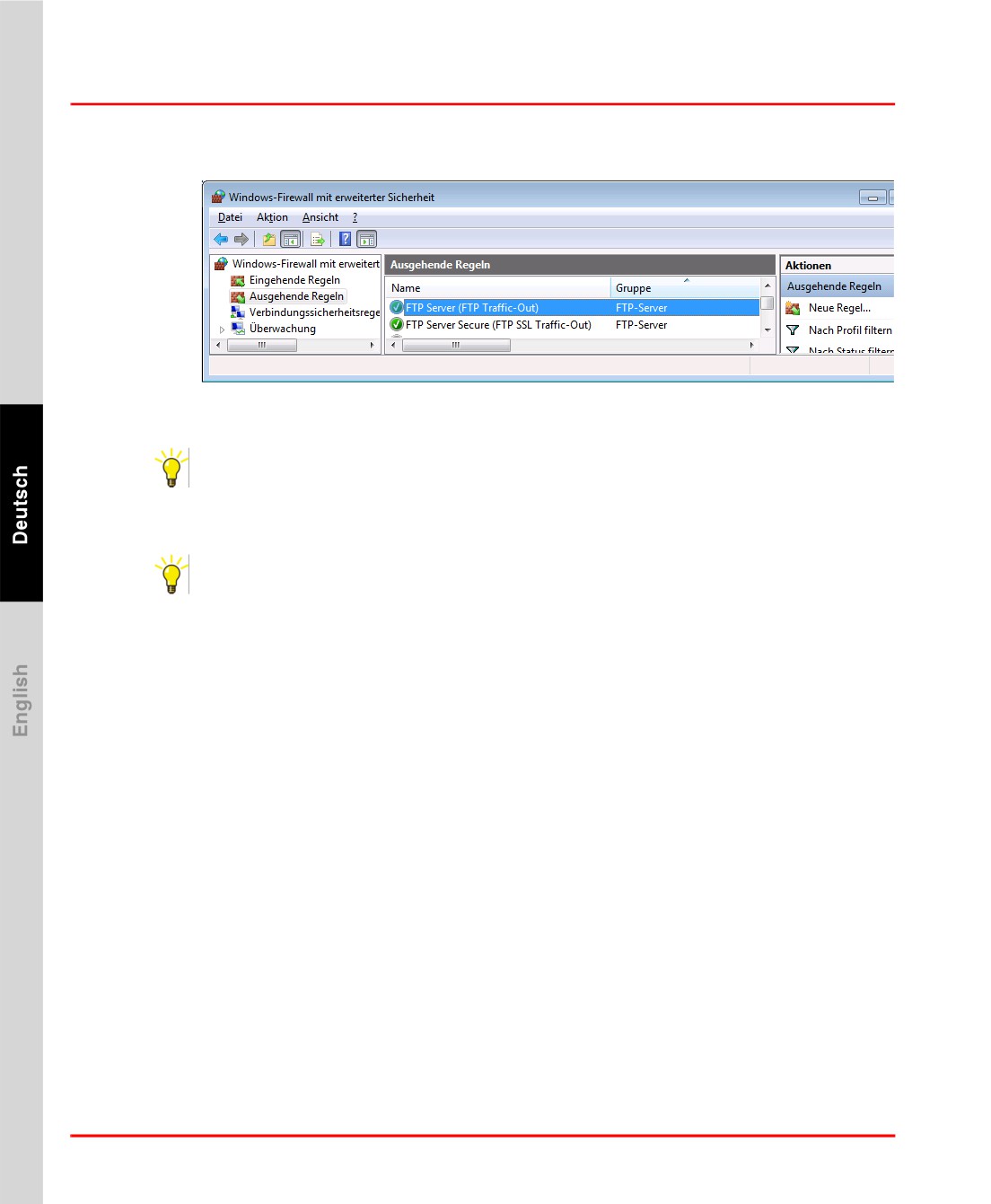991x1204 pixels.
Task: Click the rules list scroll-up arrow
Action: click(767, 286)
